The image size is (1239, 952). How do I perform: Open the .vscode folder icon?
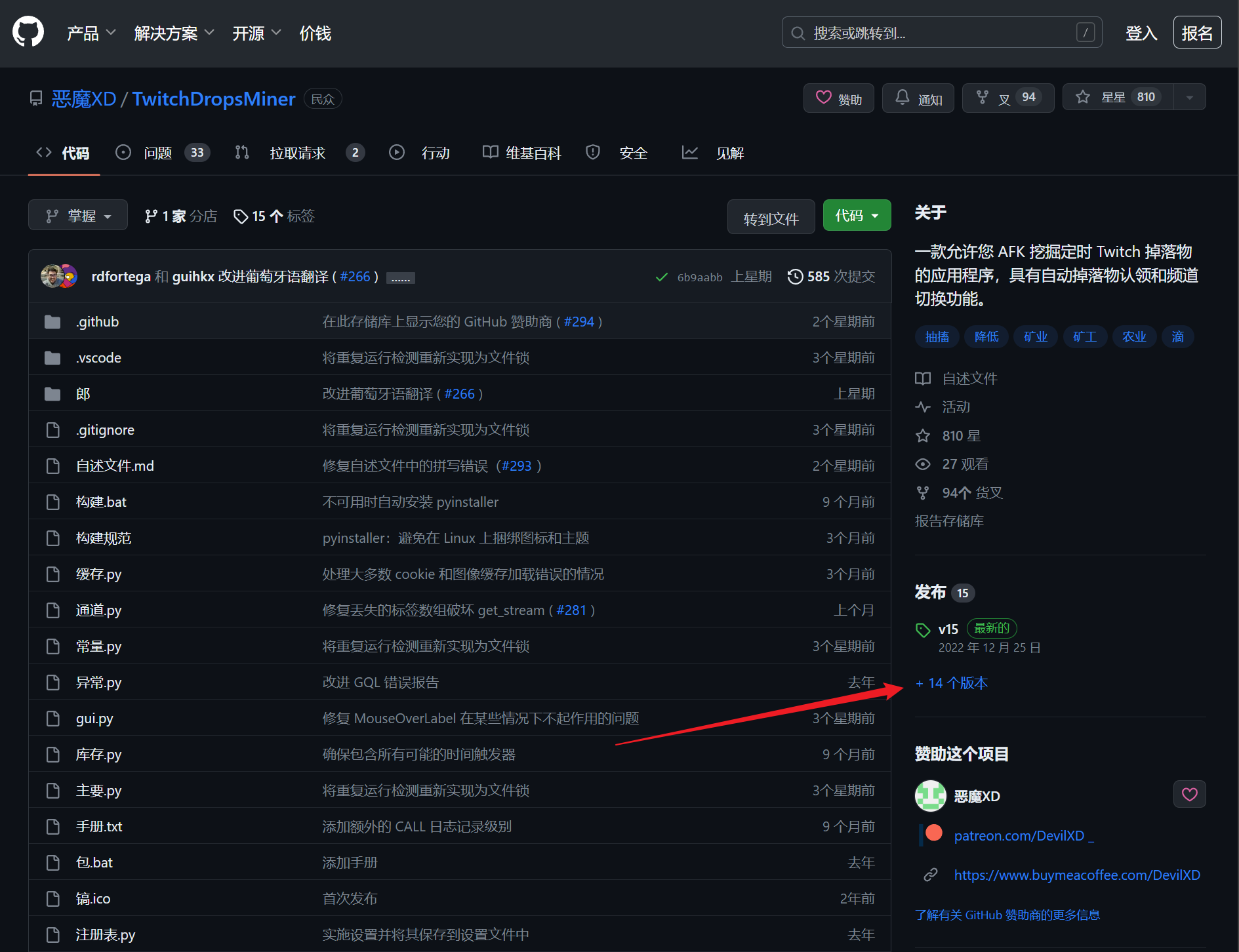52,357
